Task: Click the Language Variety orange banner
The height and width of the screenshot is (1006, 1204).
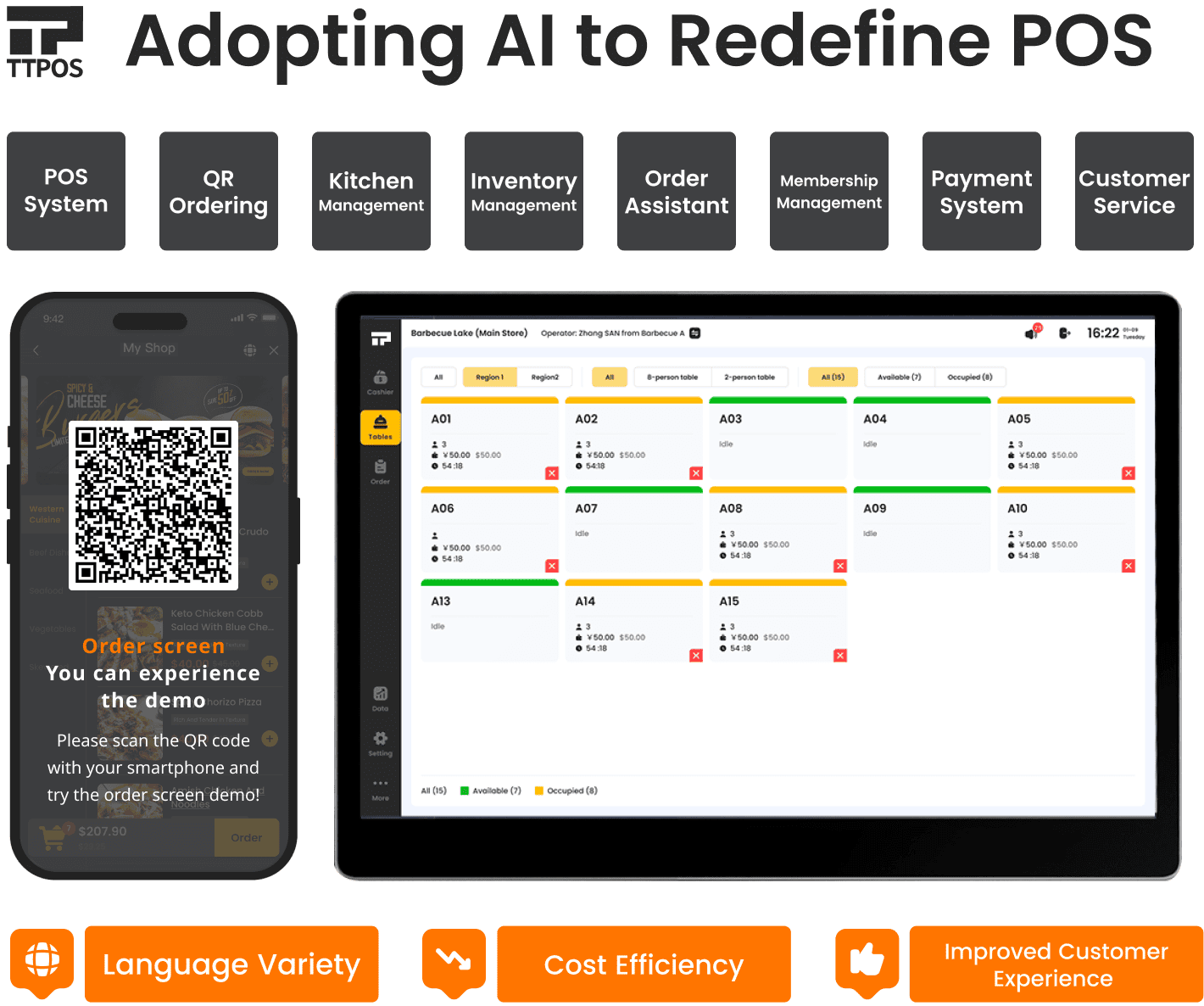Action: point(231,964)
